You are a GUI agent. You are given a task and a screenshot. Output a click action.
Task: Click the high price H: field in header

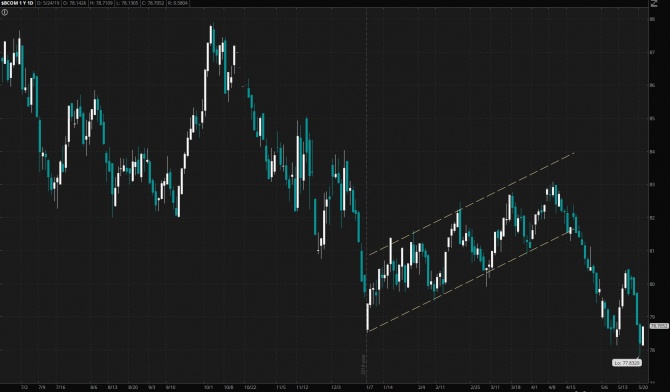101,3
